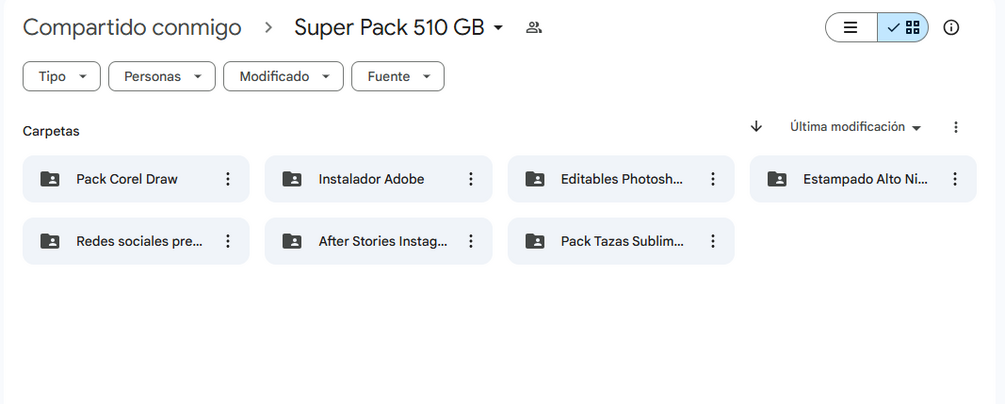Expand the Tipo filter dropdown
1005x404 pixels.
click(x=61, y=76)
